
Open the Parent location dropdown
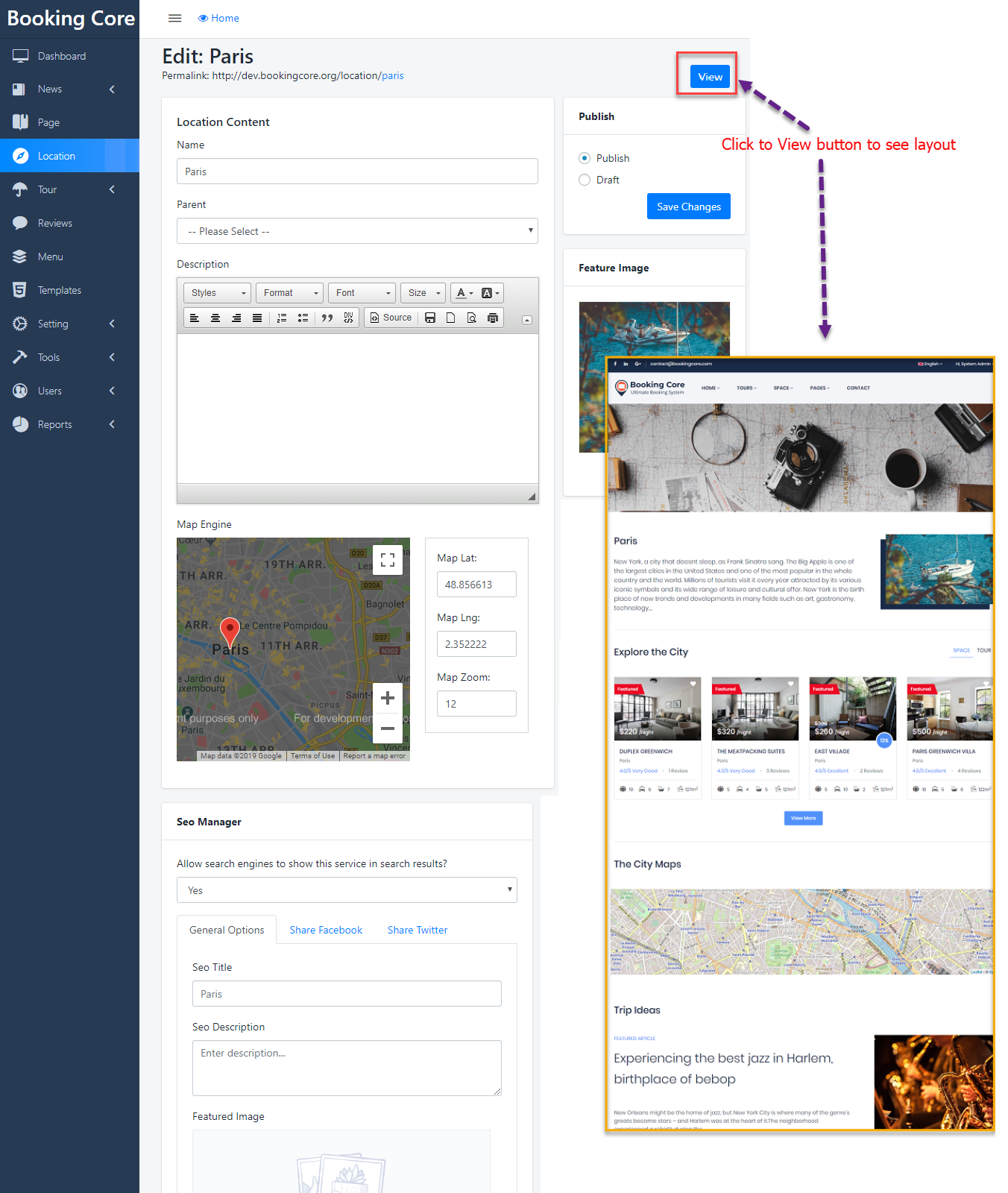357,231
